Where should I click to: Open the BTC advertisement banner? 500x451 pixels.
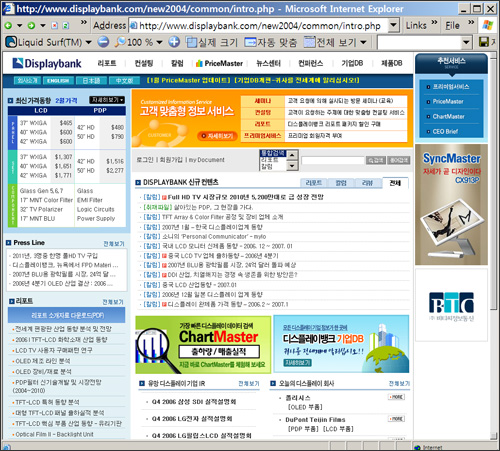tap(451, 305)
